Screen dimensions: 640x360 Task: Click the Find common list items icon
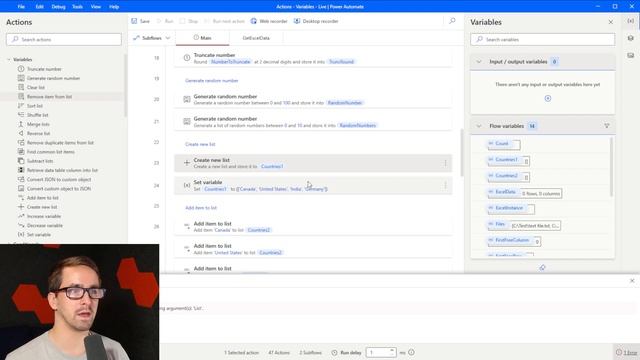click(21, 152)
